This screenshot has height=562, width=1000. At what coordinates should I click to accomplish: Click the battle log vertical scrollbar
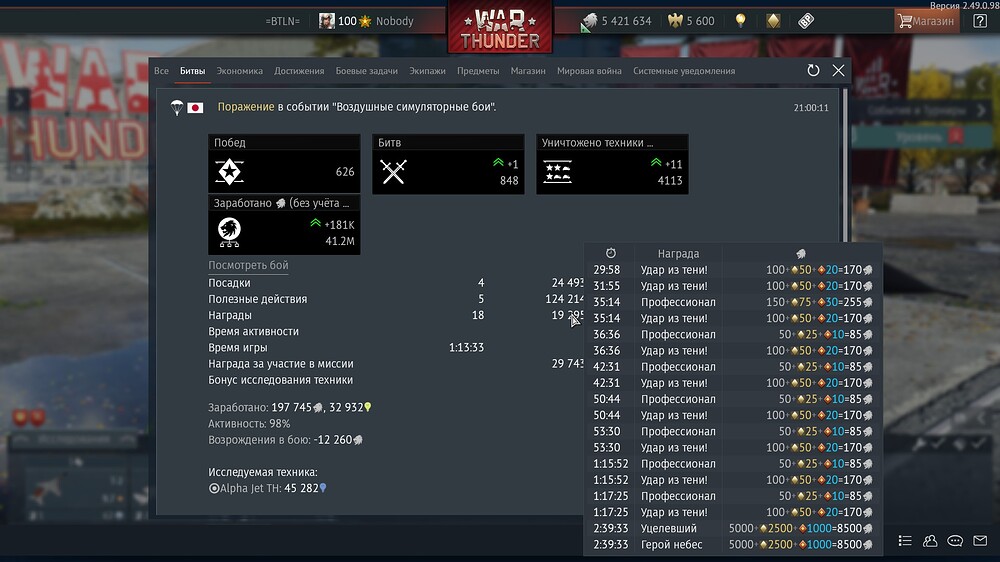click(846, 166)
